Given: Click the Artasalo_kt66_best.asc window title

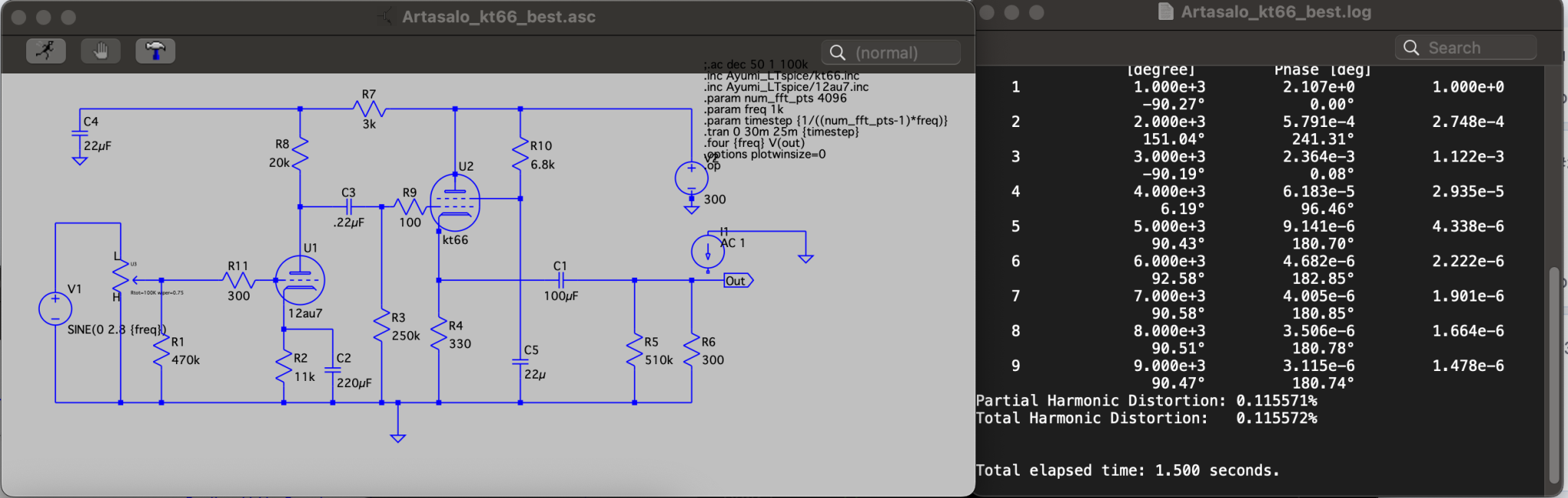Looking at the screenshot, I should coord(498,17).
